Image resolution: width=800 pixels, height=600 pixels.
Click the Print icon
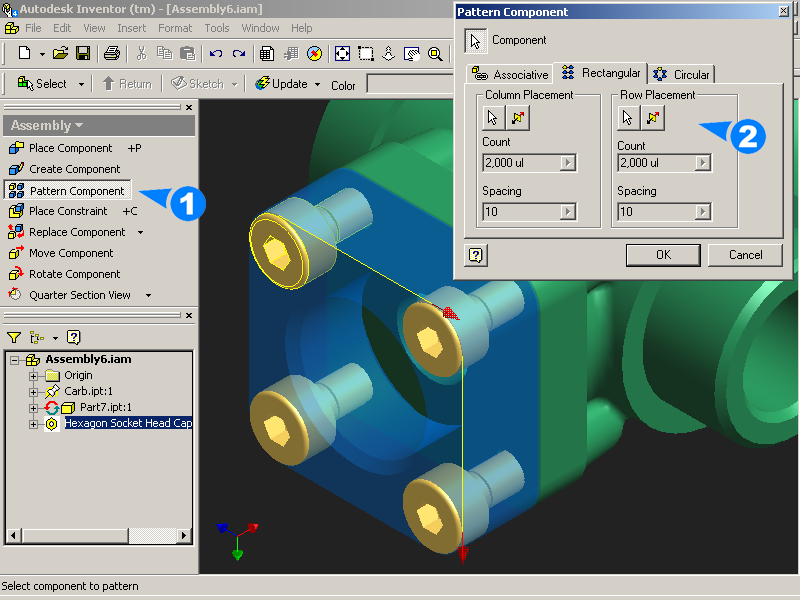[112, 53]
